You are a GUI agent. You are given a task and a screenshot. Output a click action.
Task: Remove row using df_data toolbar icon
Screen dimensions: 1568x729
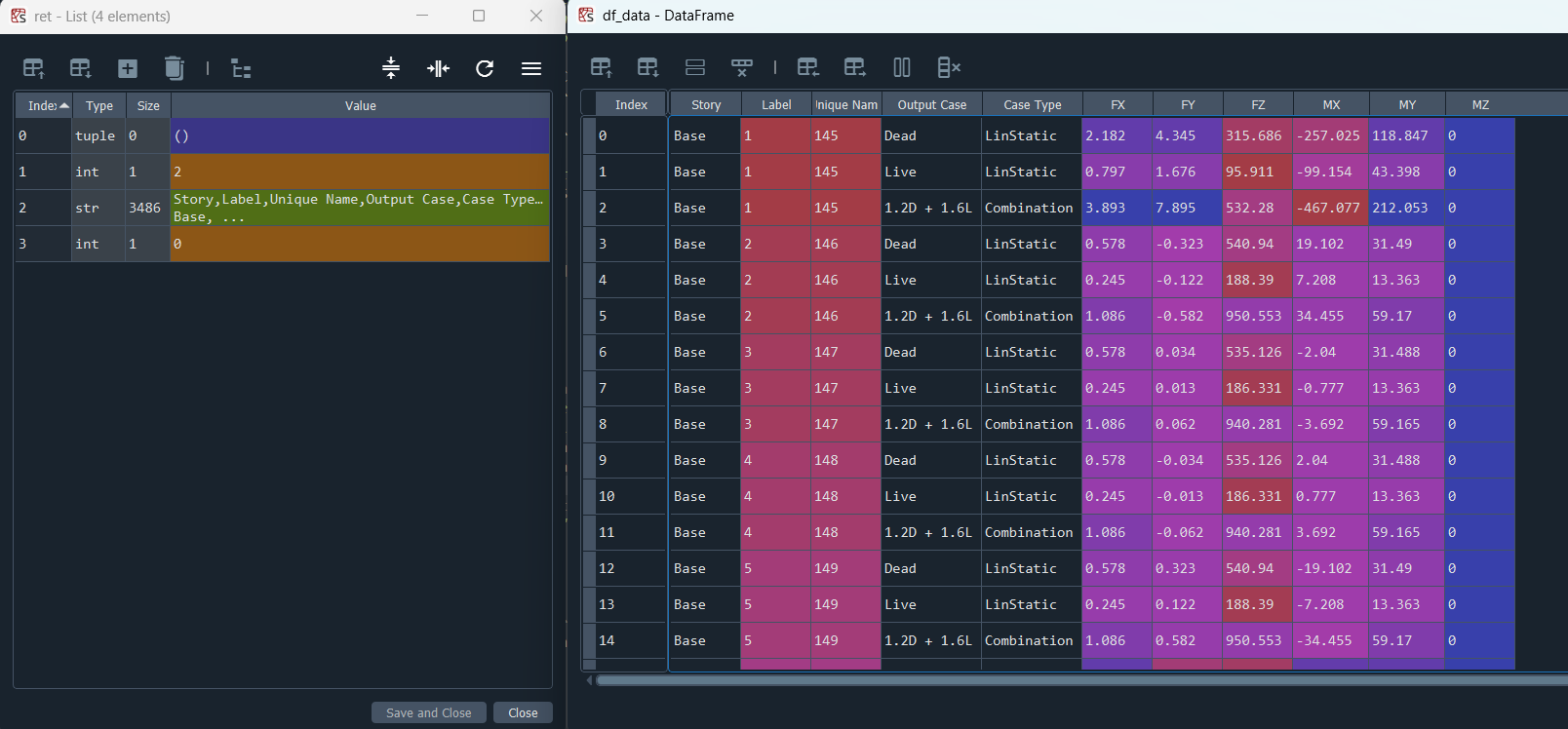pyautogui.click(x=742, y=67)
